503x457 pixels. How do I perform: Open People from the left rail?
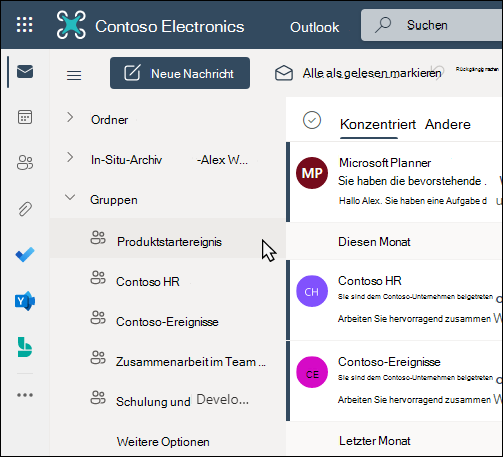[25, 163]
